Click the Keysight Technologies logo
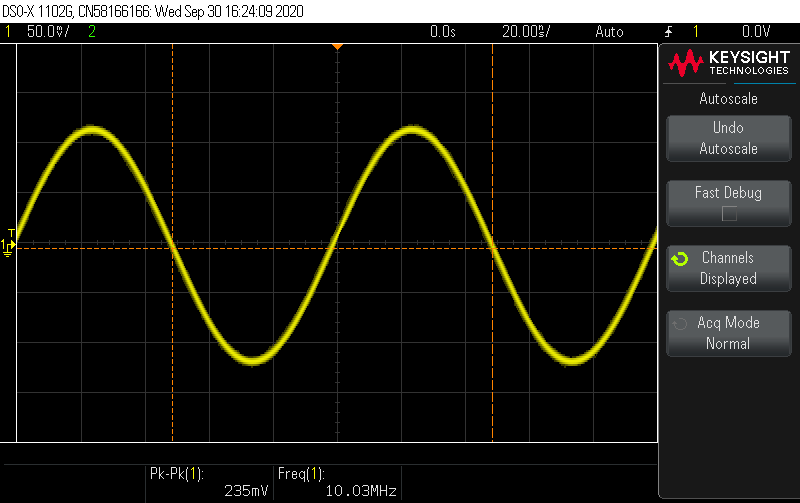The width and height of the screenshot is (800, 503). [727, 65]
